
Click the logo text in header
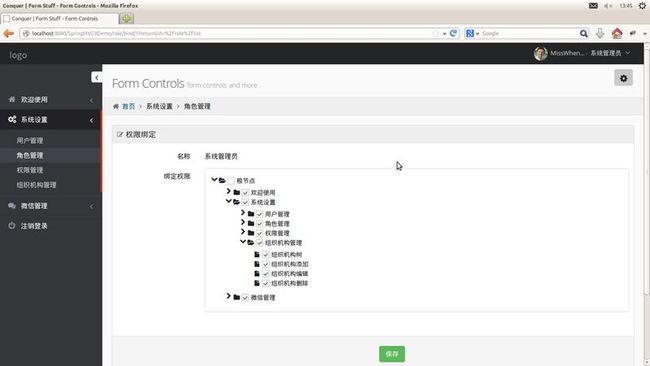[x=18, y=55]
